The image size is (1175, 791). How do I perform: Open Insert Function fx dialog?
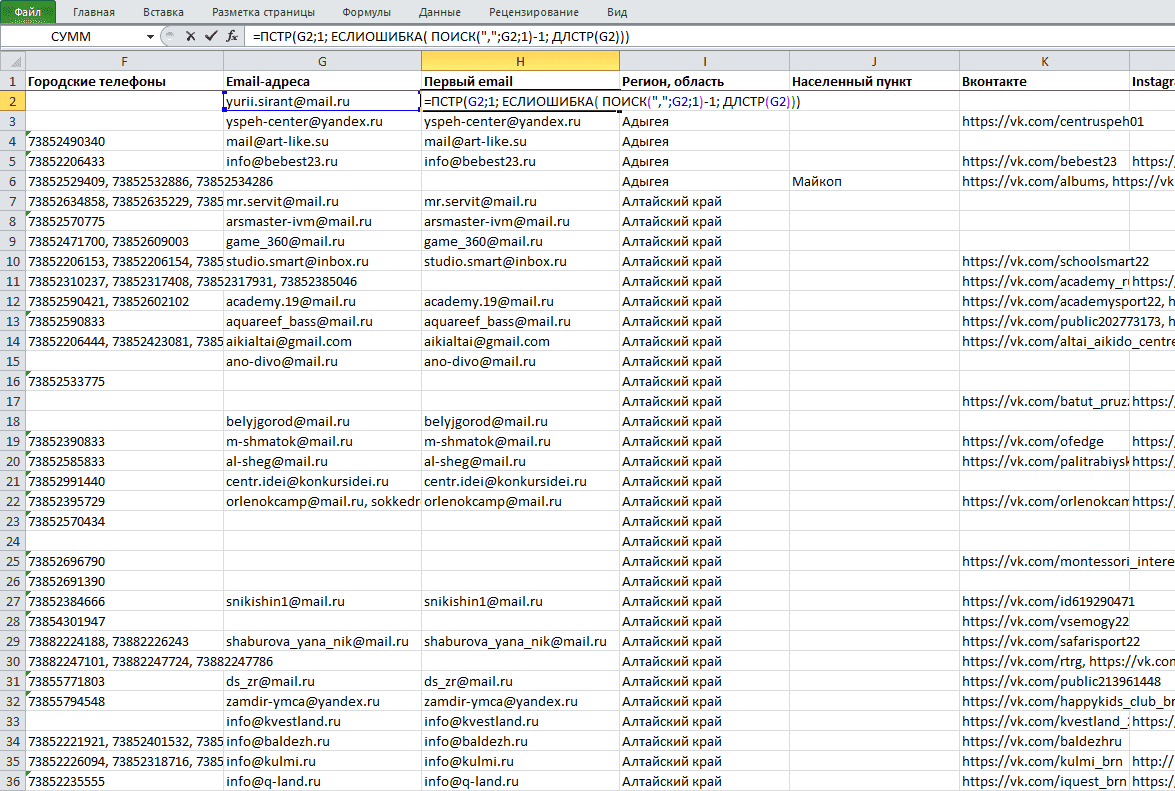(232, 36)
